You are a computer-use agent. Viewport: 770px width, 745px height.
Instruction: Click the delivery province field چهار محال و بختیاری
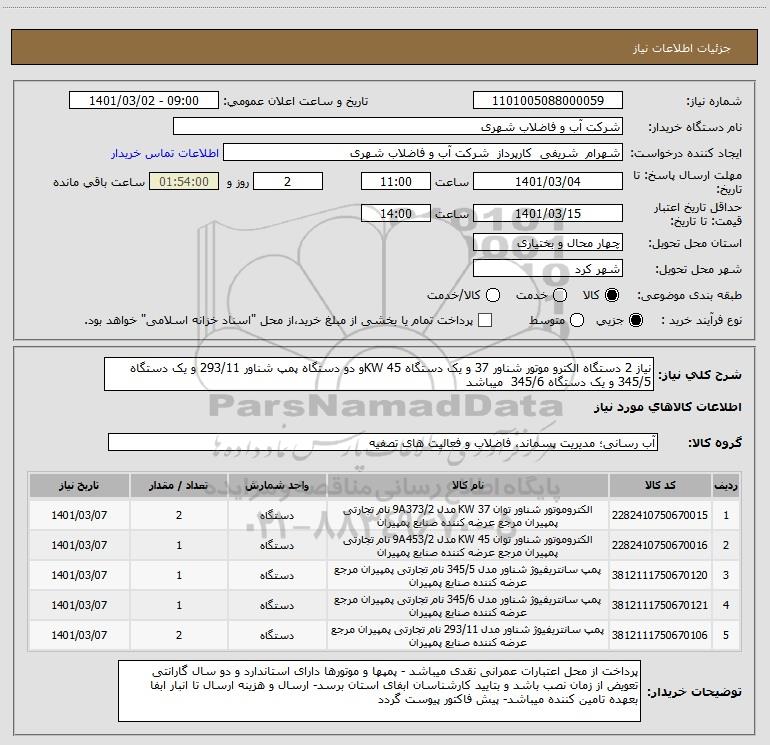click(548, 243)
